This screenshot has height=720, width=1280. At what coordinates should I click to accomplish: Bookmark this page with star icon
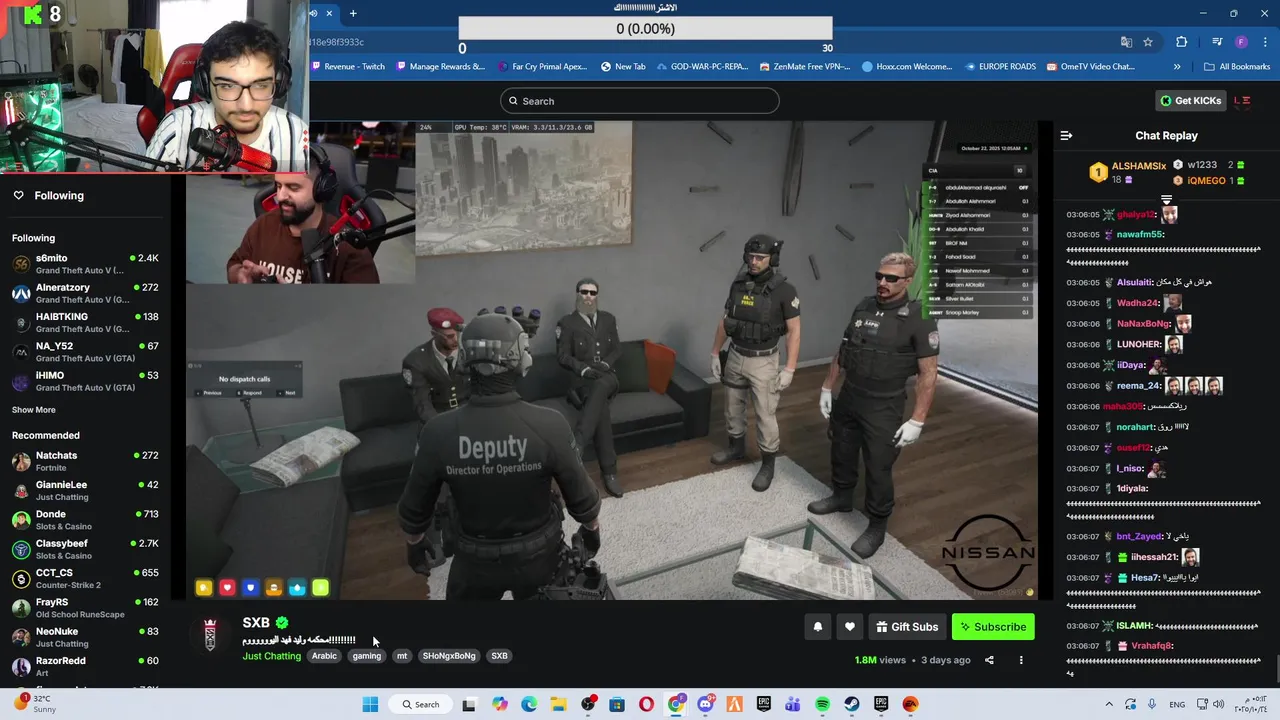click(1148, 42)
